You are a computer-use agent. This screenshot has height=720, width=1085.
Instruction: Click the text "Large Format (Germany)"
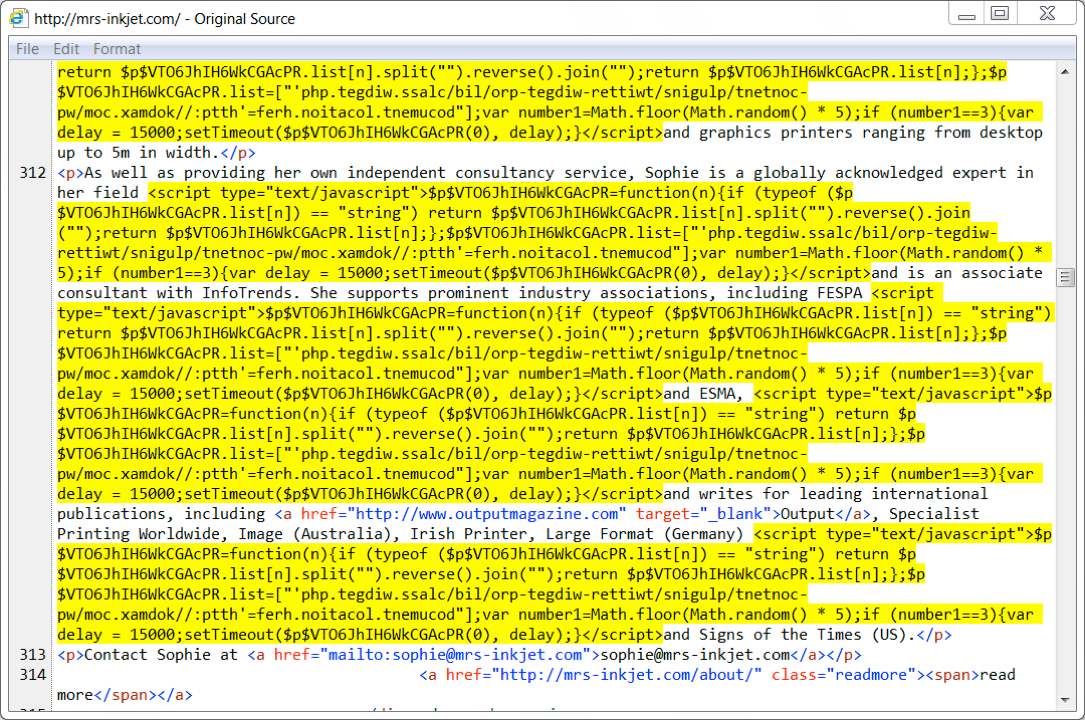tap(644, 534)
